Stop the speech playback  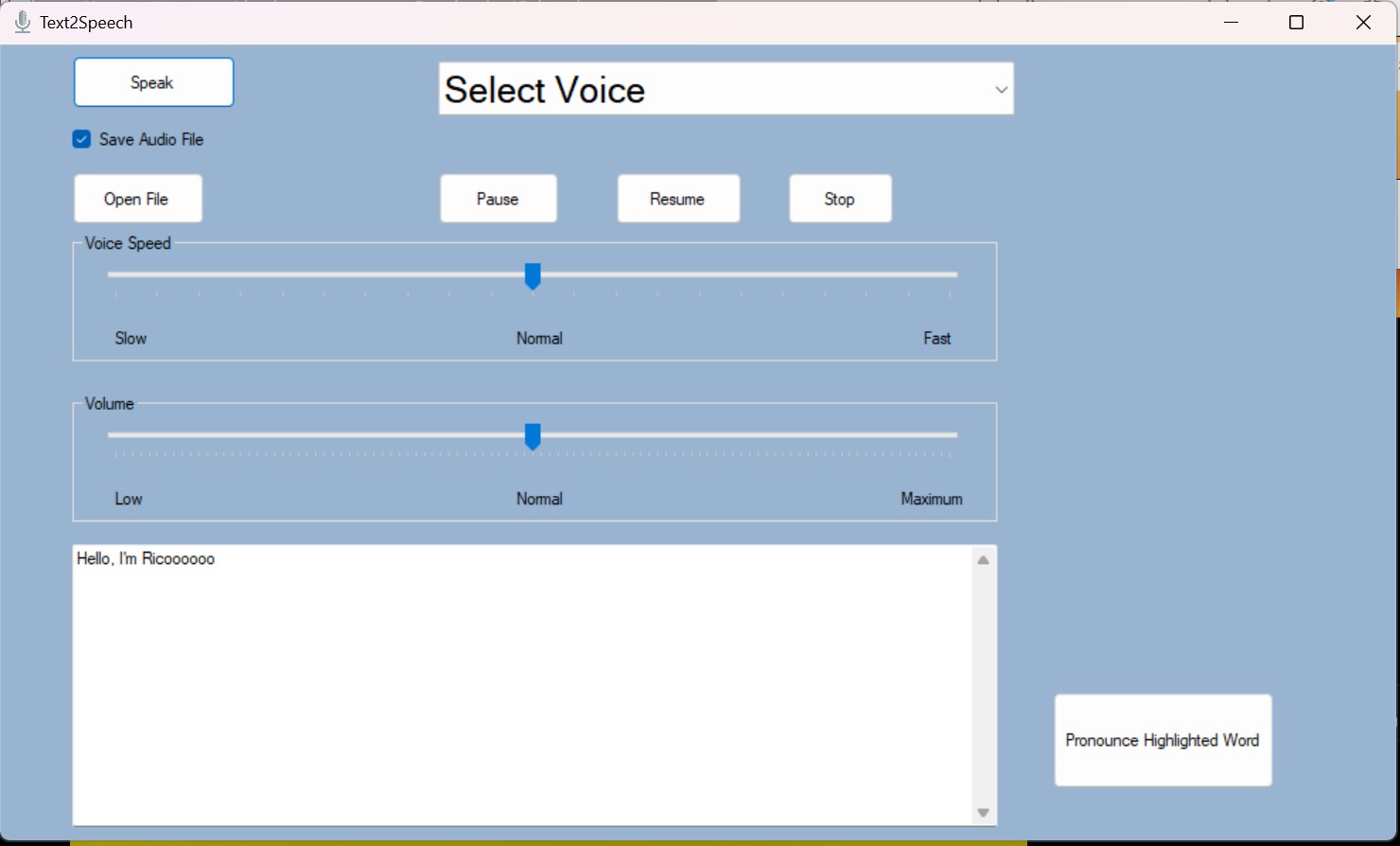click(840, 199)
